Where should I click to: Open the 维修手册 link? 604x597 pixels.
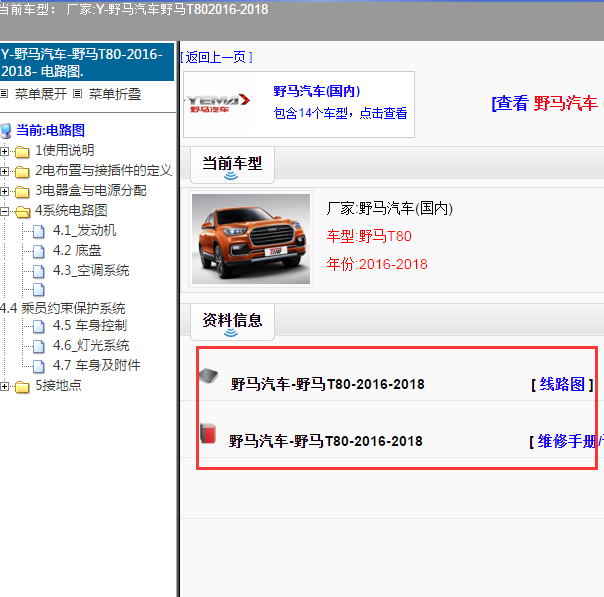(x=567, y=441)
